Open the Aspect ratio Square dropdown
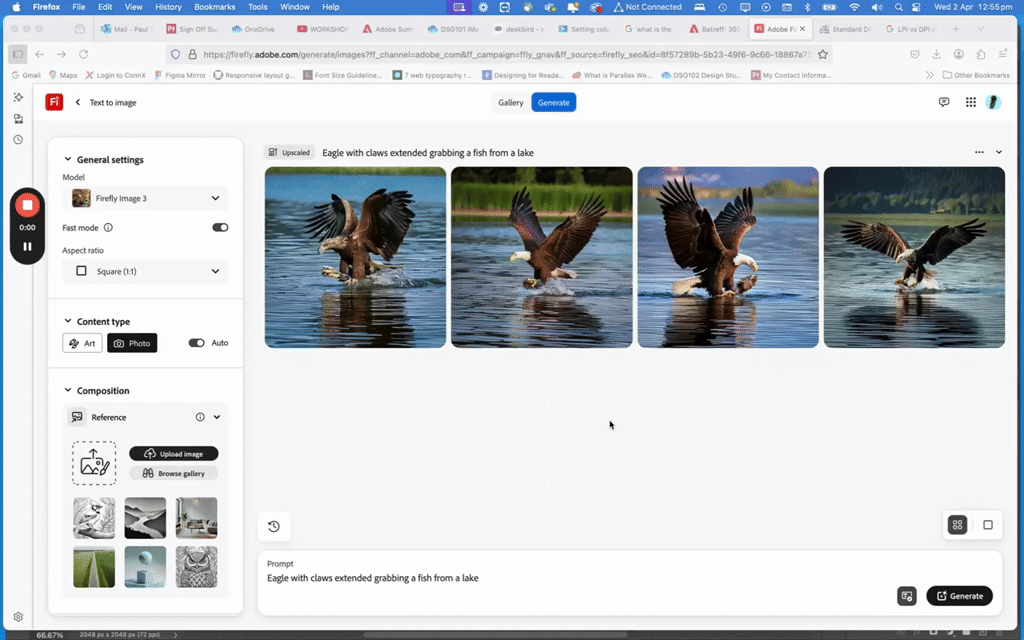 (x=145, y=271)
